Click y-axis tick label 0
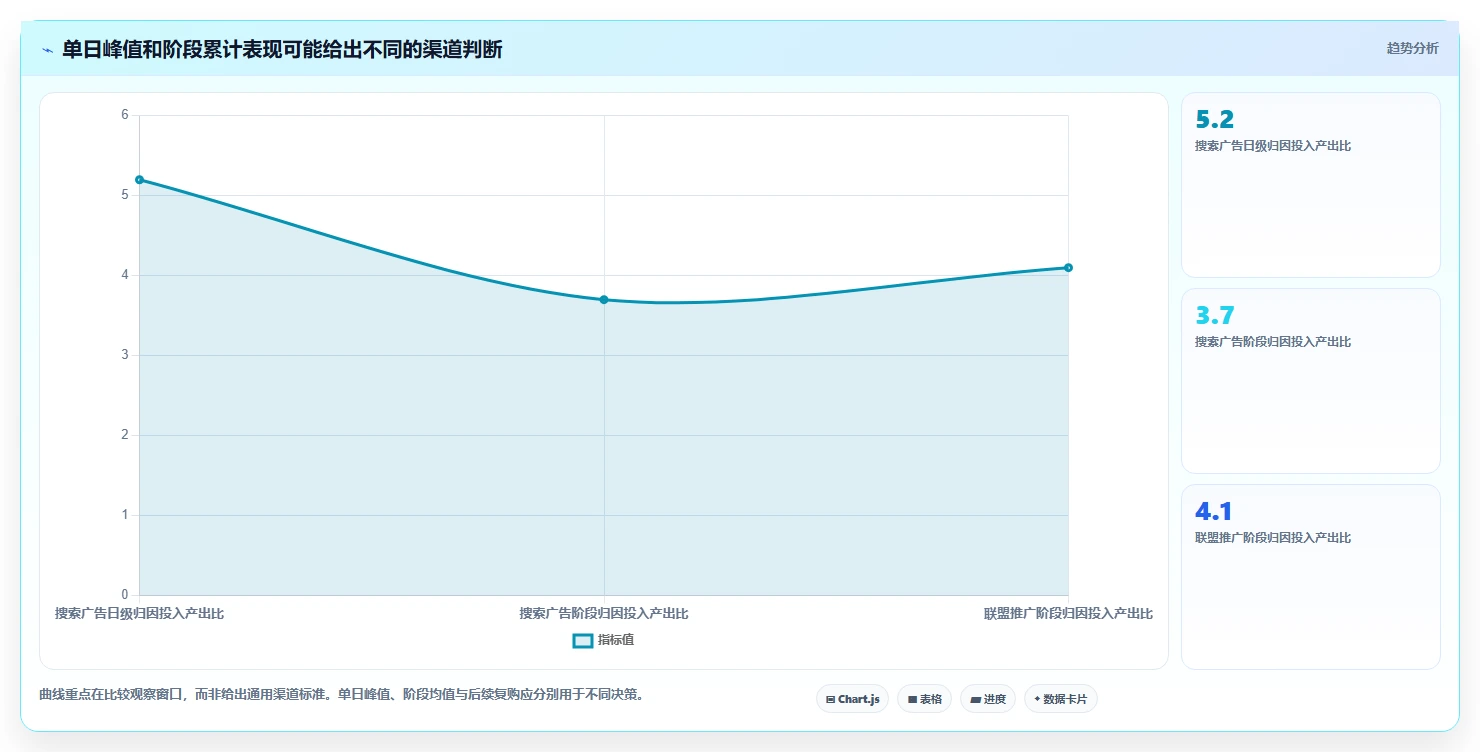This screenshot has height=752, width=1480. click(125, 595)
